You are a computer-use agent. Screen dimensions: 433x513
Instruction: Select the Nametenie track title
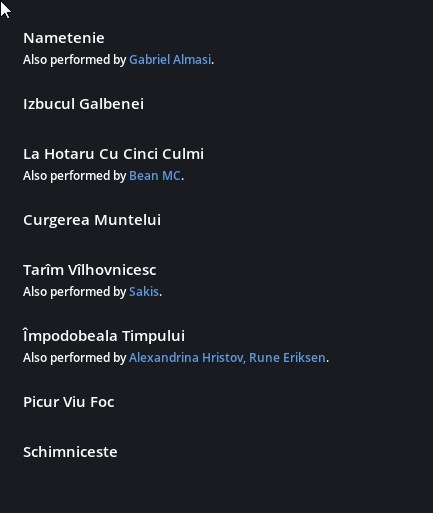(x=64, y=38)
